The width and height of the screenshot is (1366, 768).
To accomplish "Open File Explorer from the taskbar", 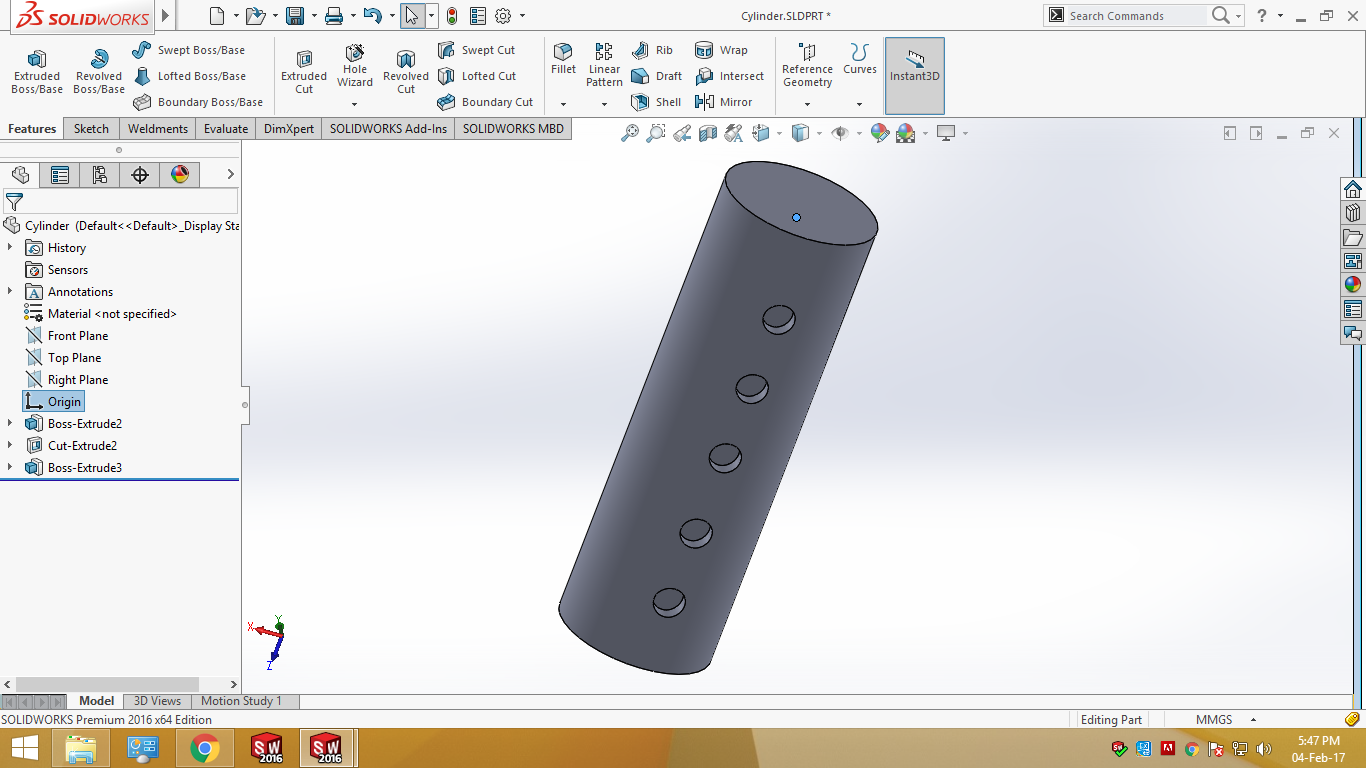I will click(81, 748).
